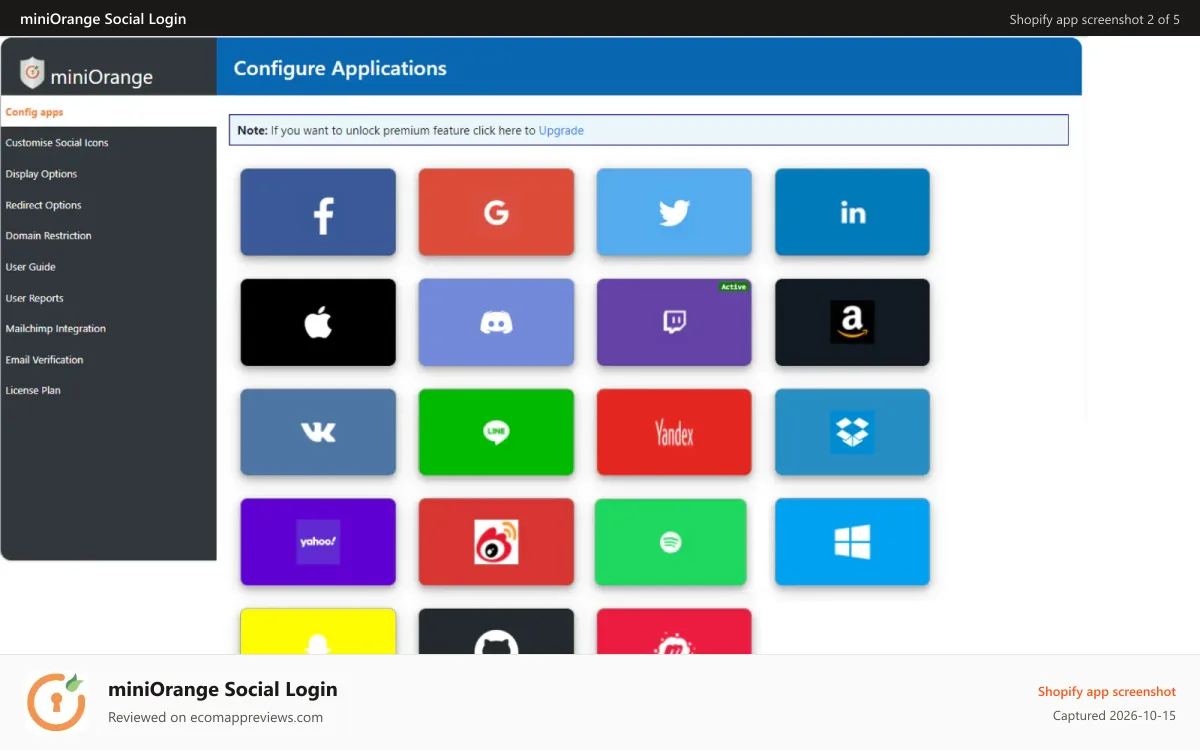1200x750 pixels.
Task: Select the GitHub application tile
Action: (496, 632)
